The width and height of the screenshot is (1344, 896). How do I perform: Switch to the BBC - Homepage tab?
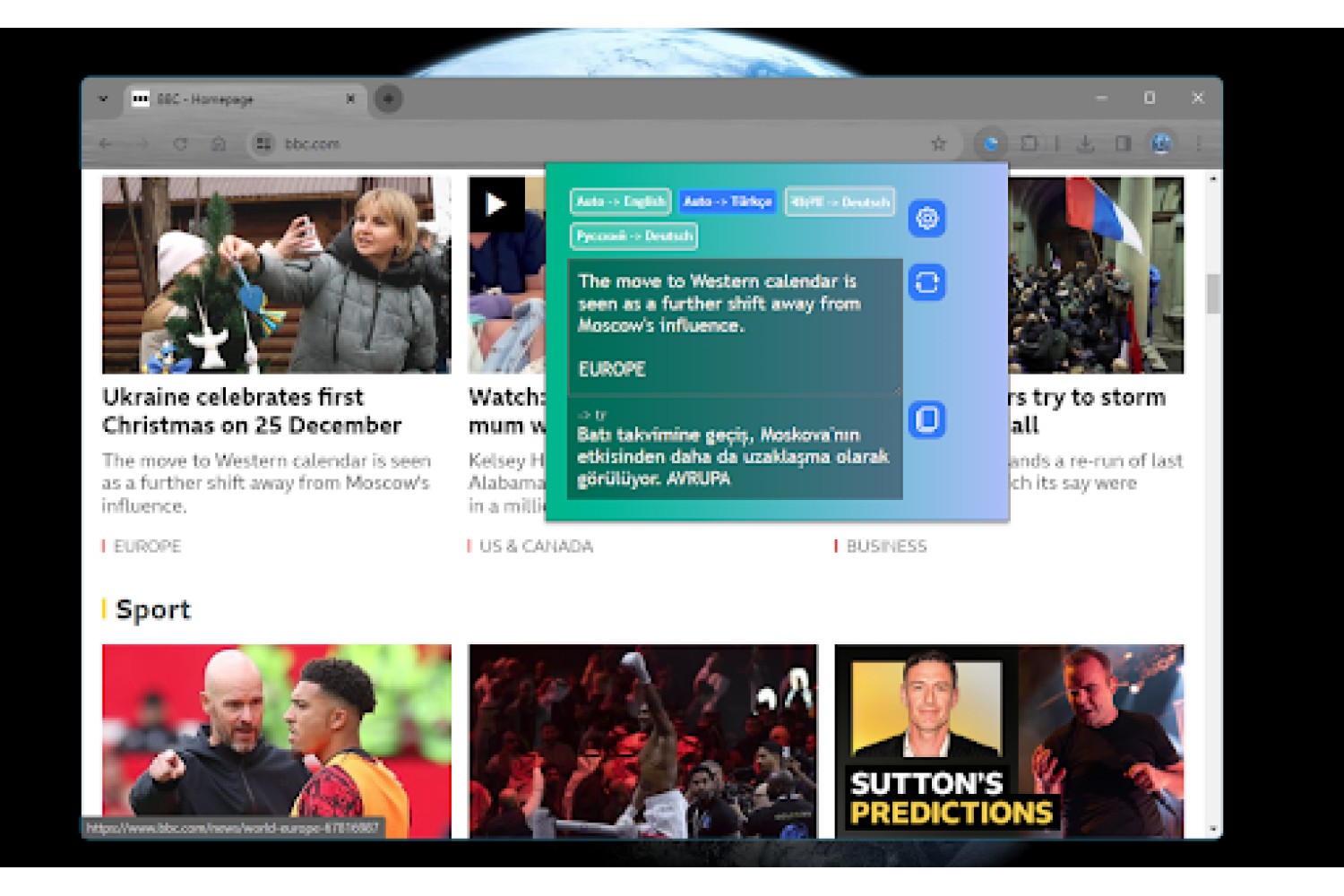click(x=242, y=99)
